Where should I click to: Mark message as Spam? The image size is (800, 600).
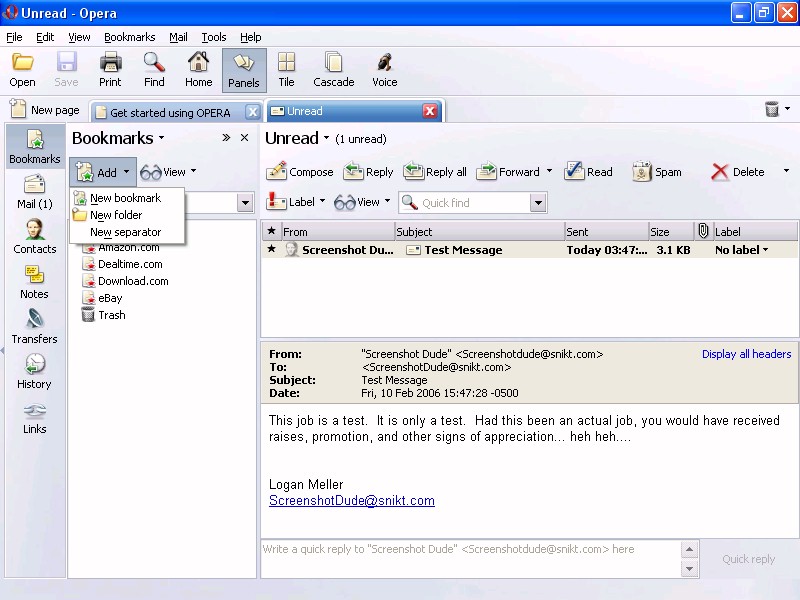[657, 172]
